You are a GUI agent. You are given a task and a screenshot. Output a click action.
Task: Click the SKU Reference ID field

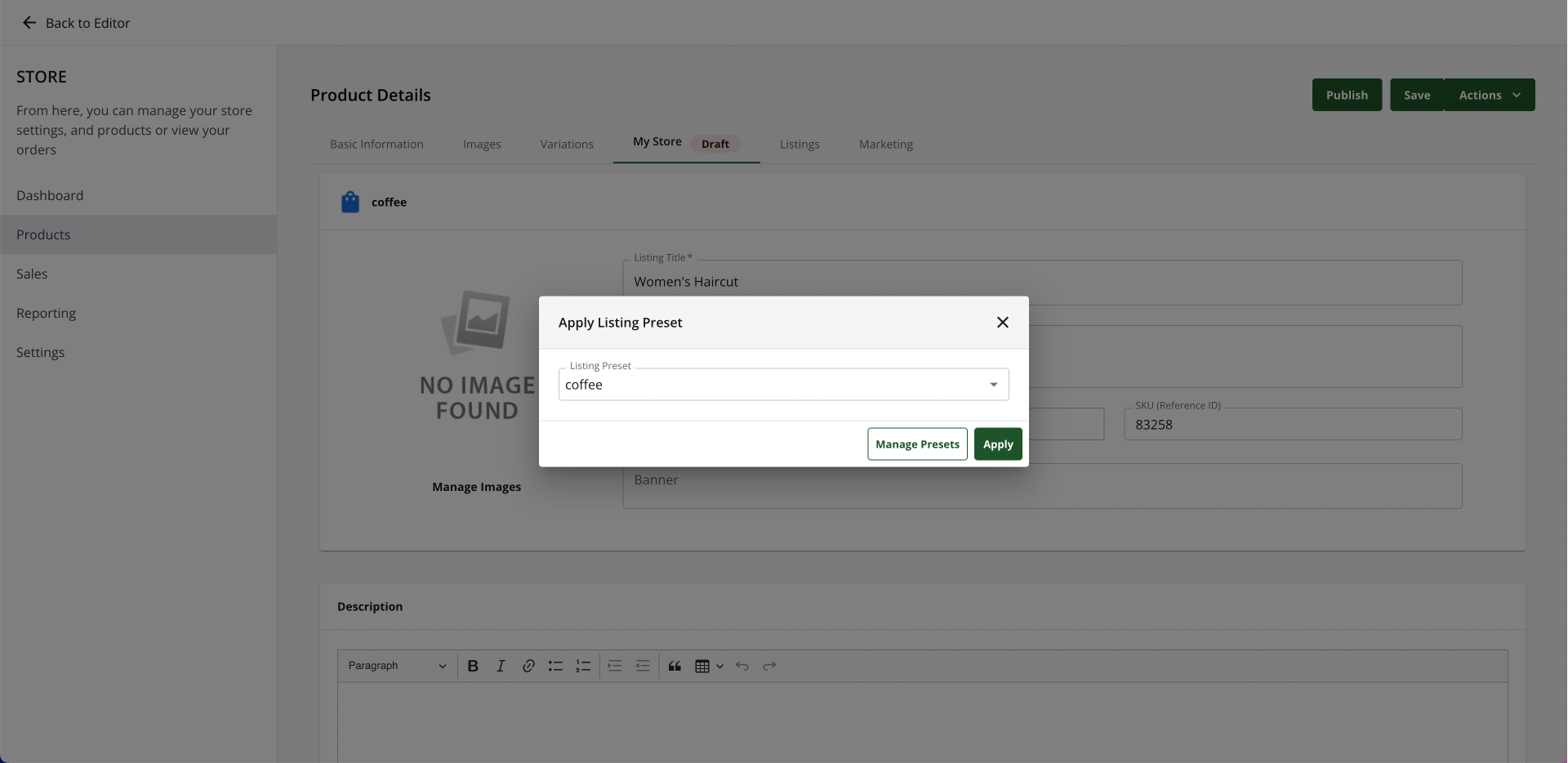pos(1292,425)
